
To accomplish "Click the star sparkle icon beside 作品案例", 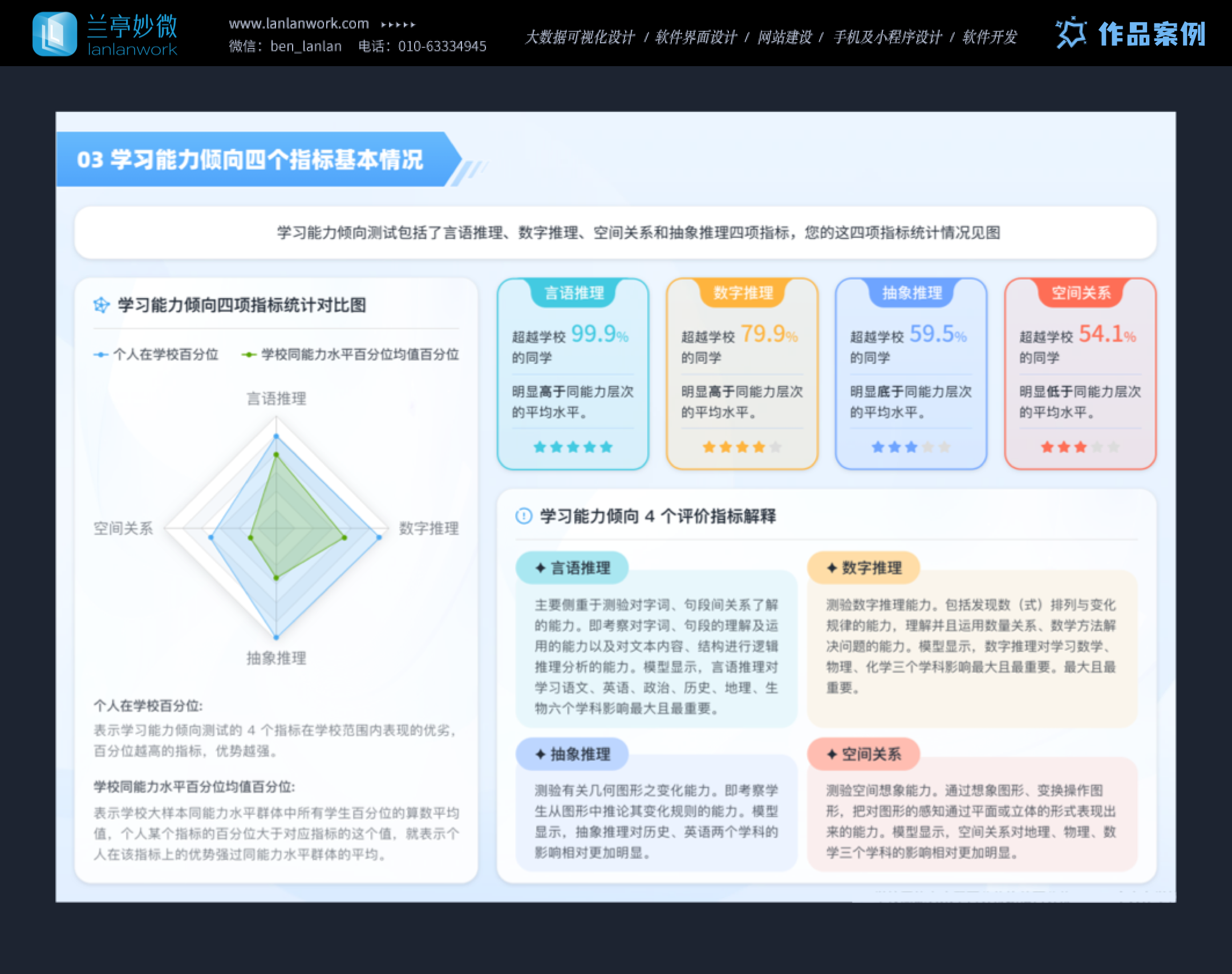I will pyautogui.click(x=1071, y=33).
